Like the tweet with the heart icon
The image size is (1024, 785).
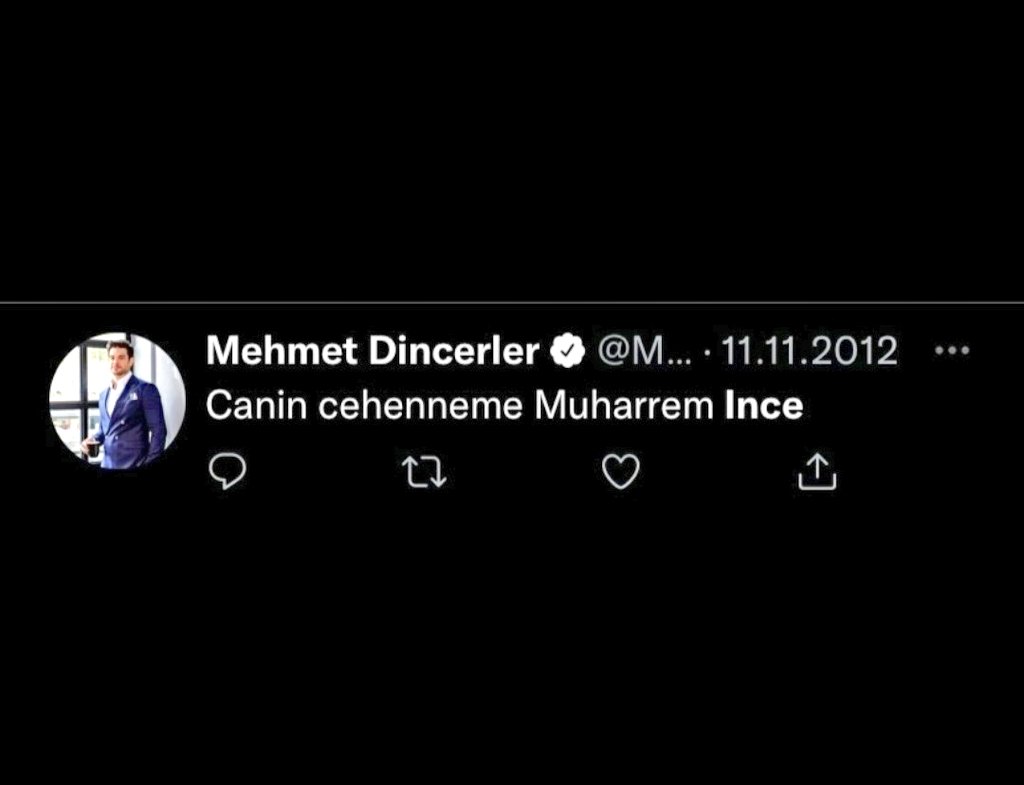620,472
